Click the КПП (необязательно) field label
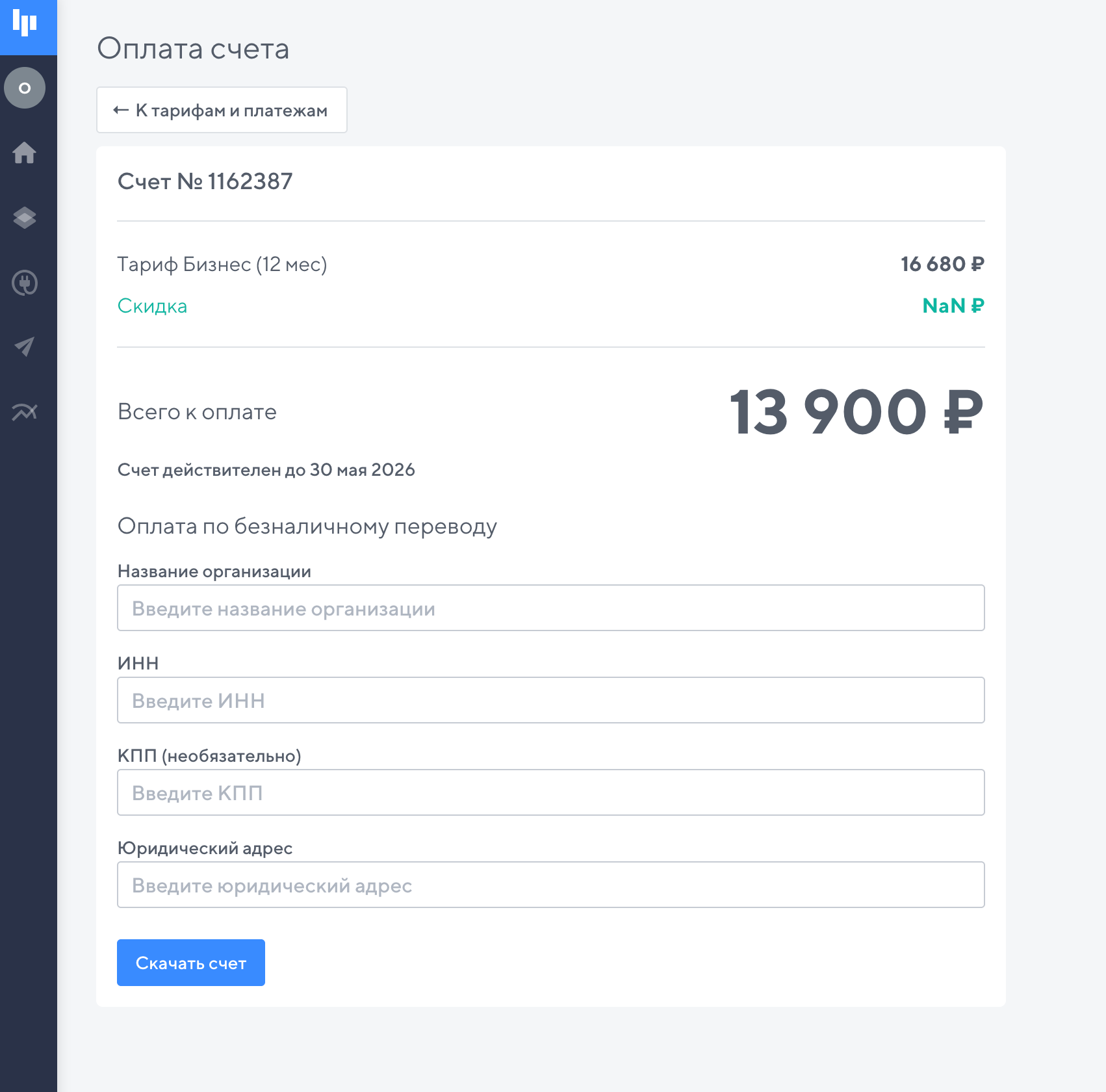This screenshot has width=1106, height=1092. [x=209, y=756]
